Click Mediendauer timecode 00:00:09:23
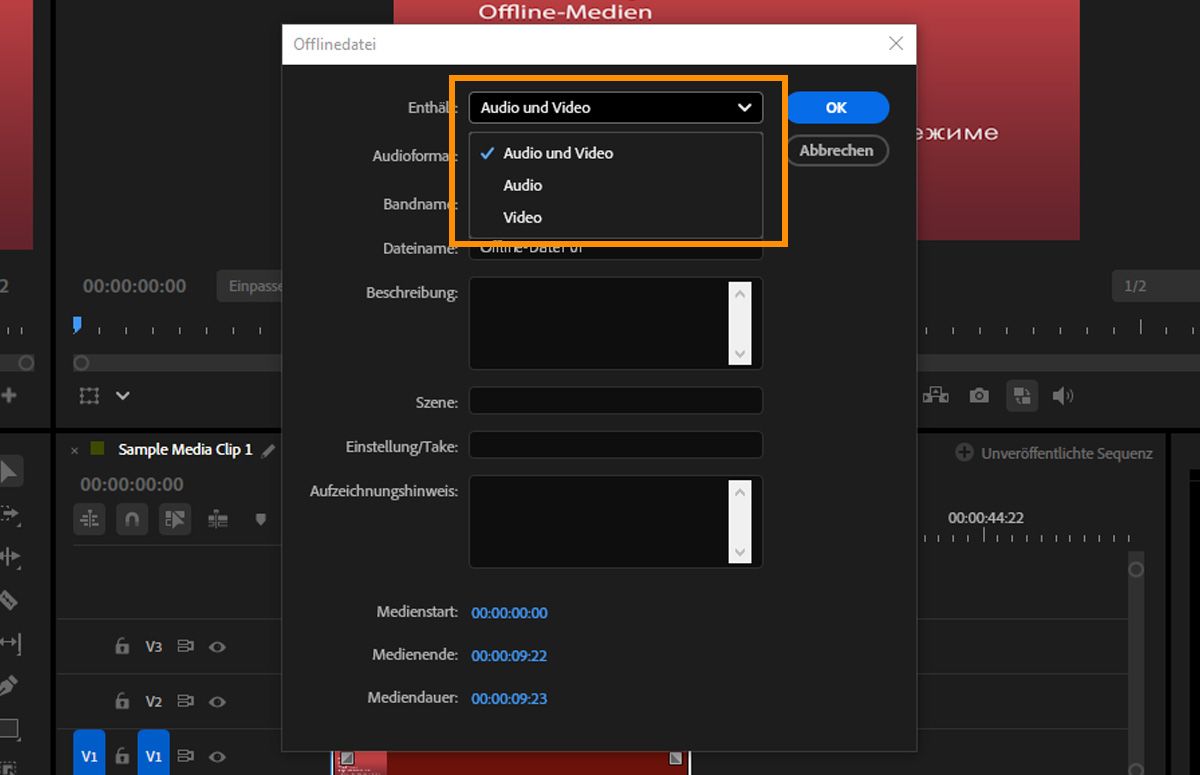The width and height of the screenshot is (1200, 775). 509,699
